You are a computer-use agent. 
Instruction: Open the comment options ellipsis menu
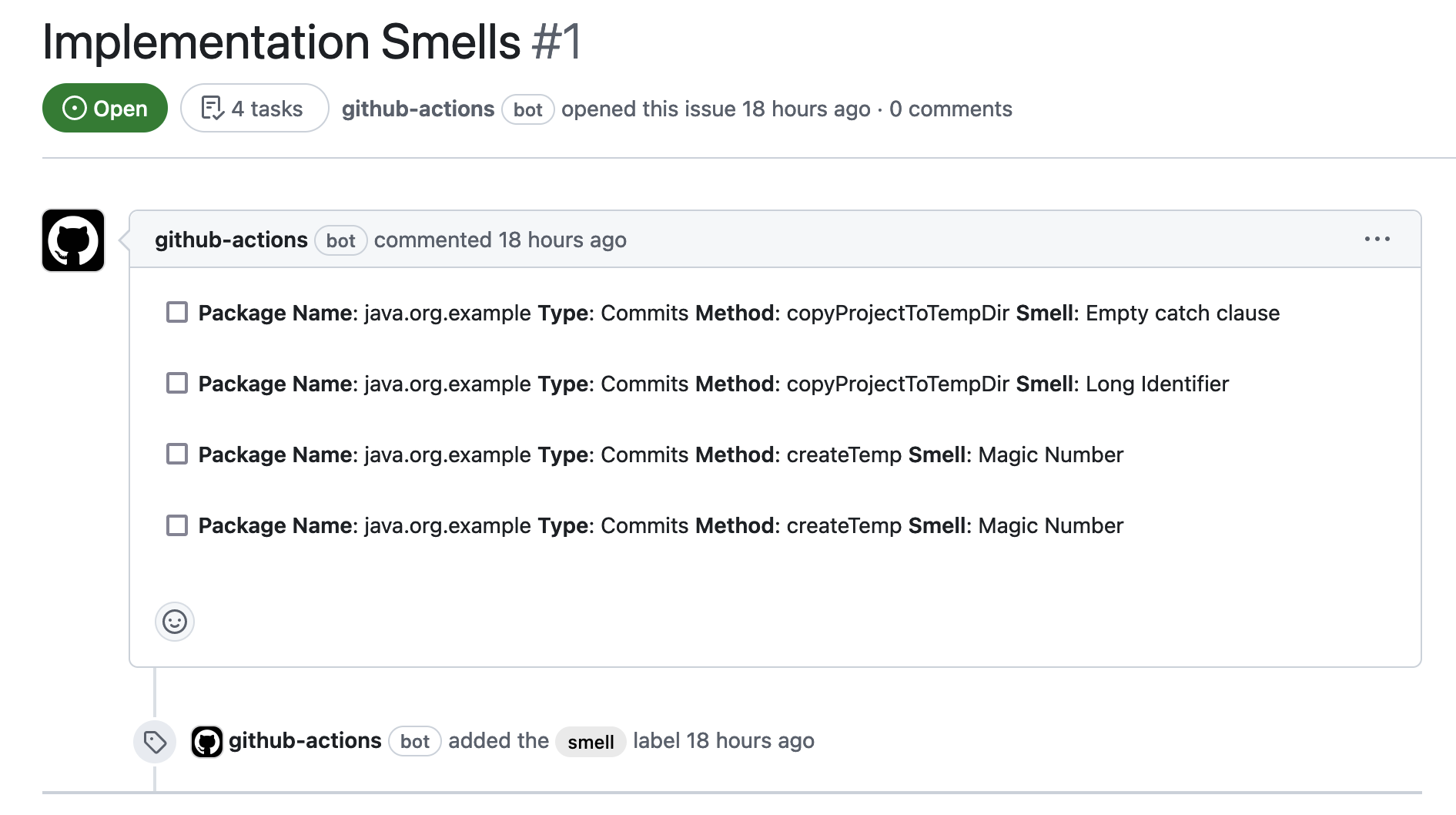(x=1377, y=240)
